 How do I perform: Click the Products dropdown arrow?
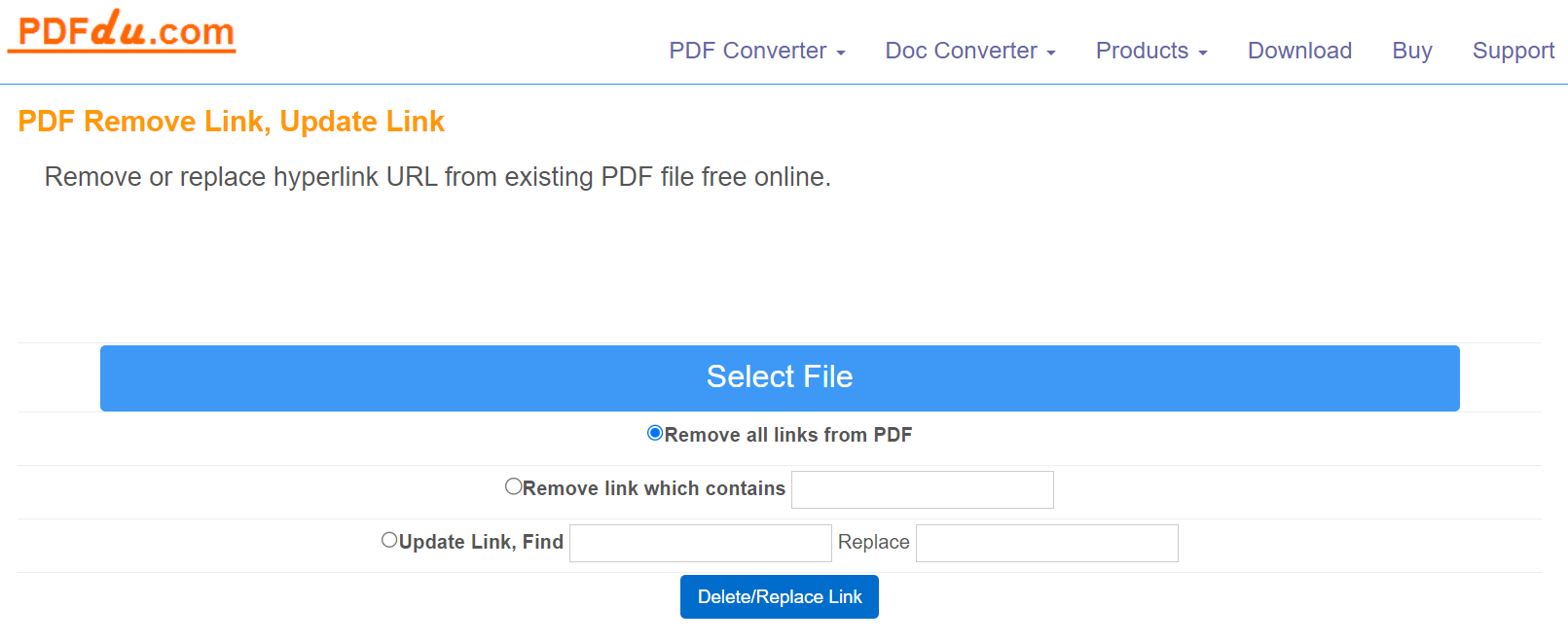pos(1202,53)
